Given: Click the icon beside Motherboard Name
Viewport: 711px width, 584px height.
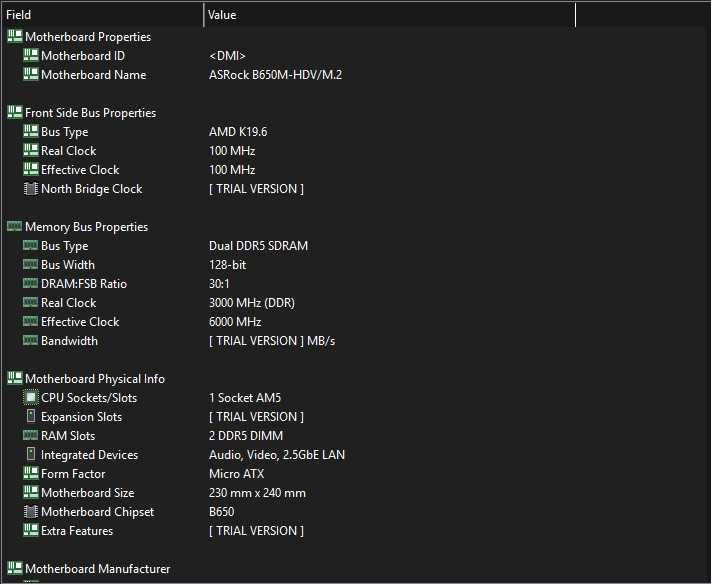Looking at the screenshot, I should tap(30, 74).
